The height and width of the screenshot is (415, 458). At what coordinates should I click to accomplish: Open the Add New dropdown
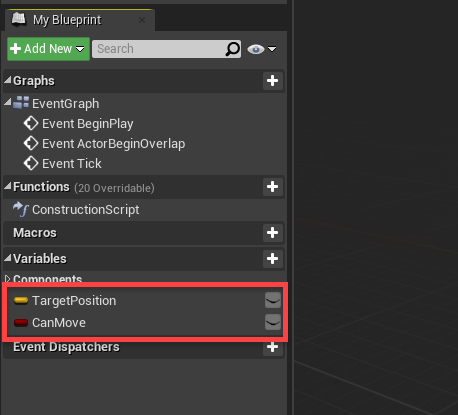click(x=48, y=49)
